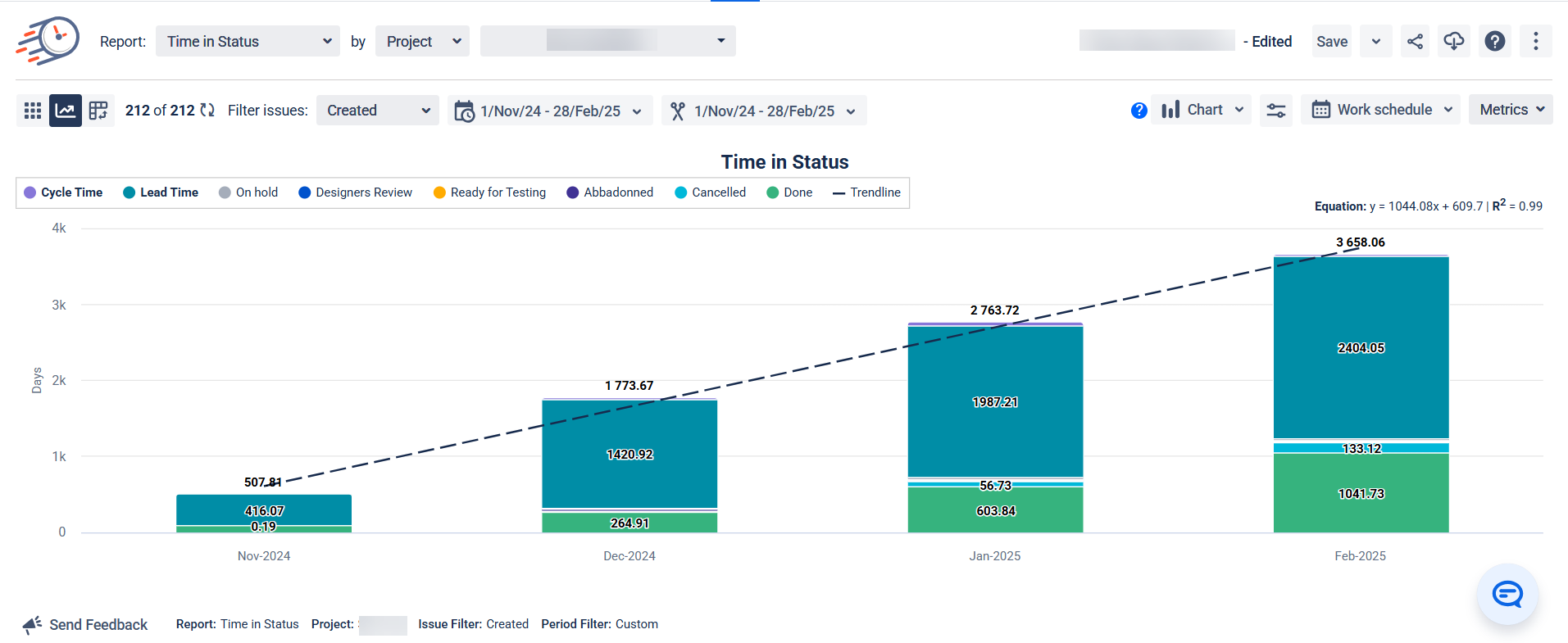Open the three-dot more options menu
This screenshot has height=643, width=1568.
click(x=1535, y=42)
